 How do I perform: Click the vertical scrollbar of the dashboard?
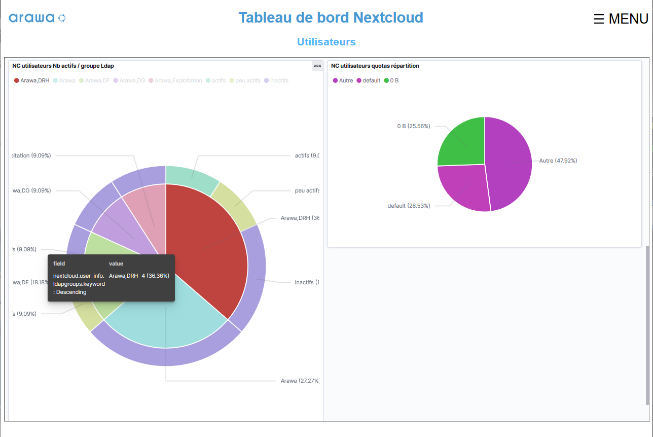tap(647, 325)
